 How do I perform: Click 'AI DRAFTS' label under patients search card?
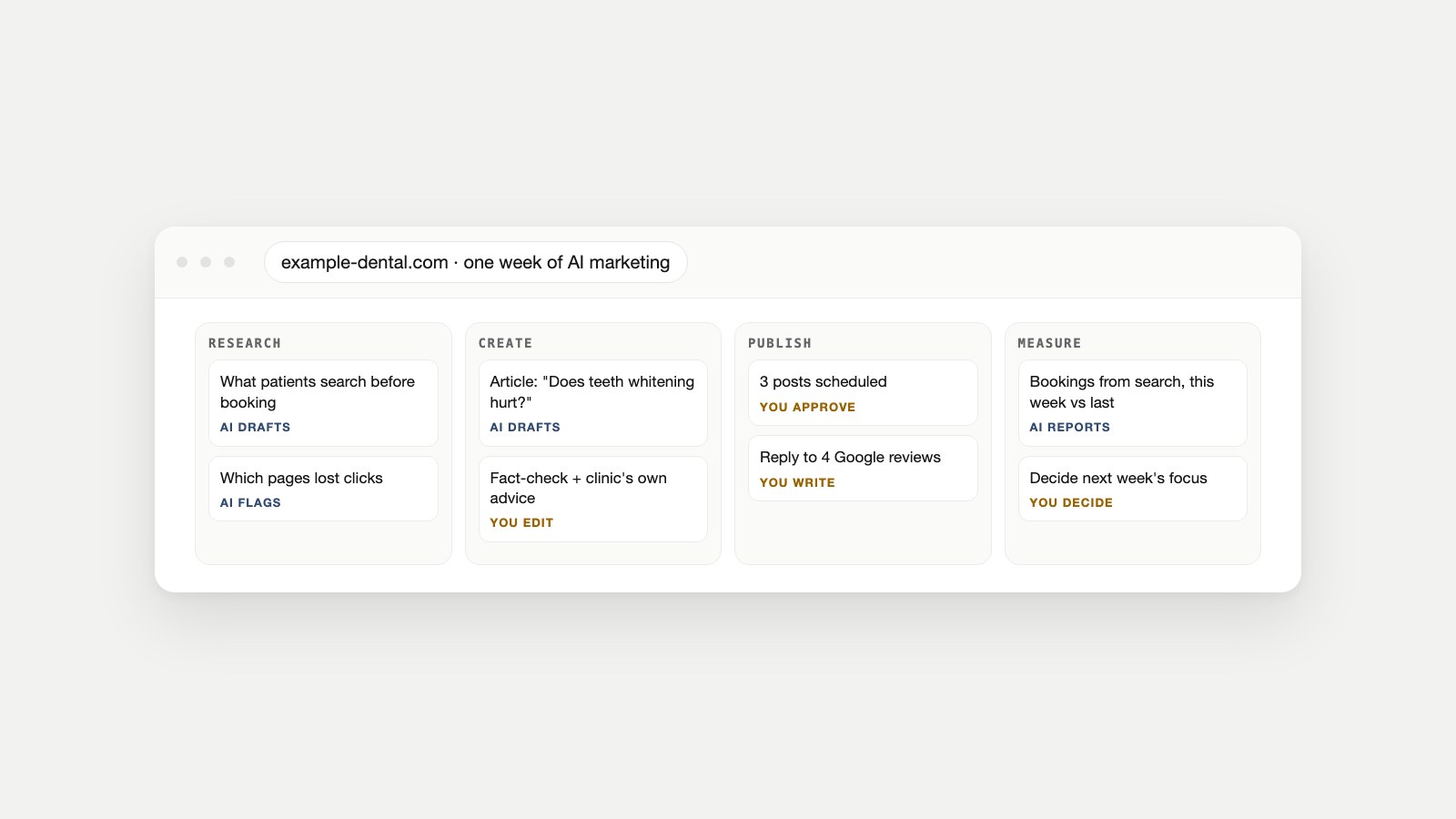(x=255, y=427)
